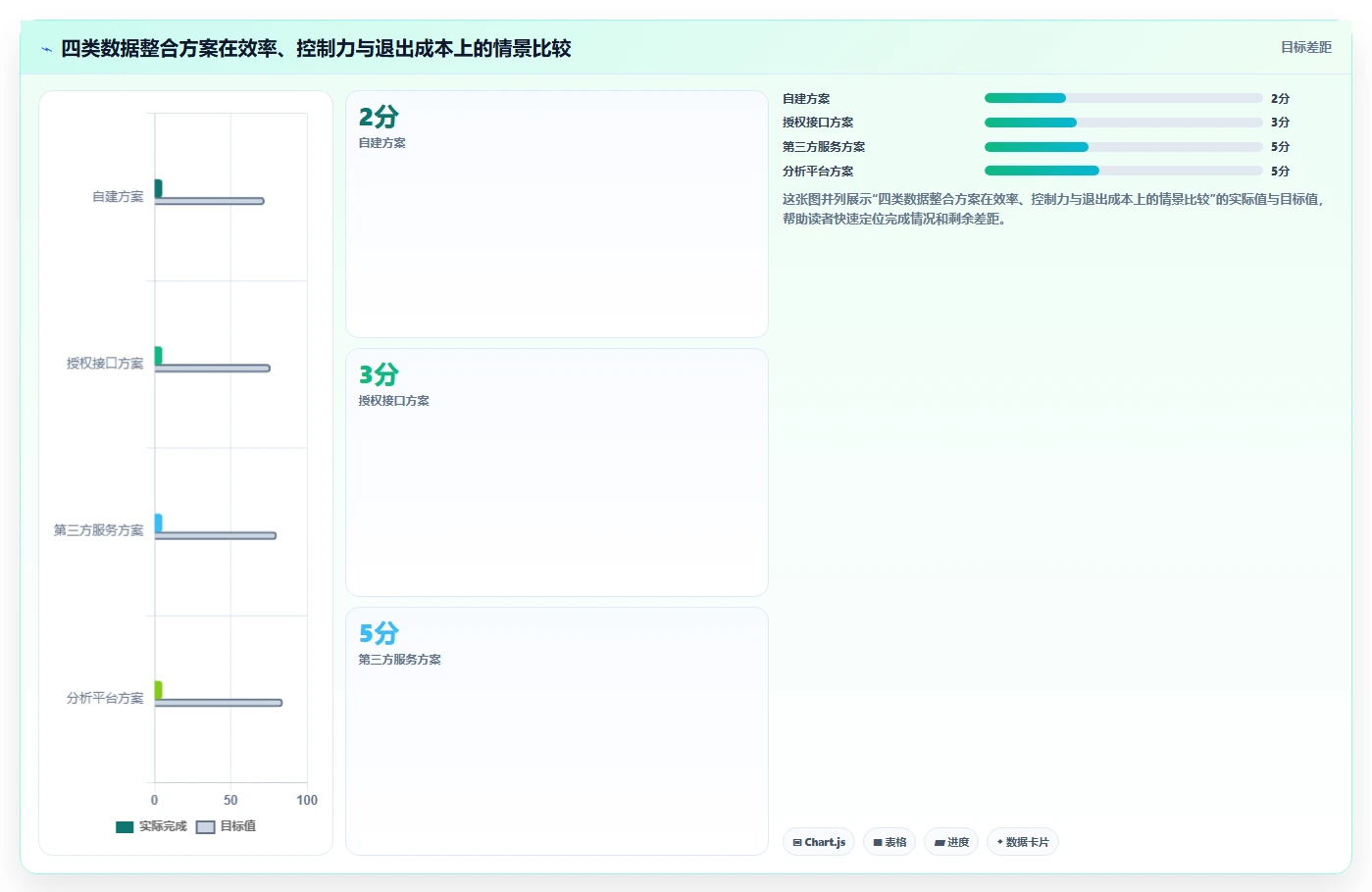Click the 分析平台方案 progress bar

[x=1124, y=171]
